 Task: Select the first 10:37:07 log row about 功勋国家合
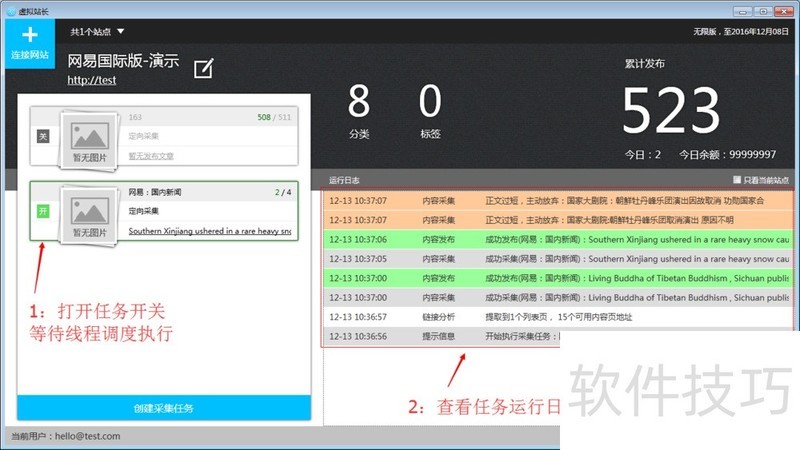558,201
